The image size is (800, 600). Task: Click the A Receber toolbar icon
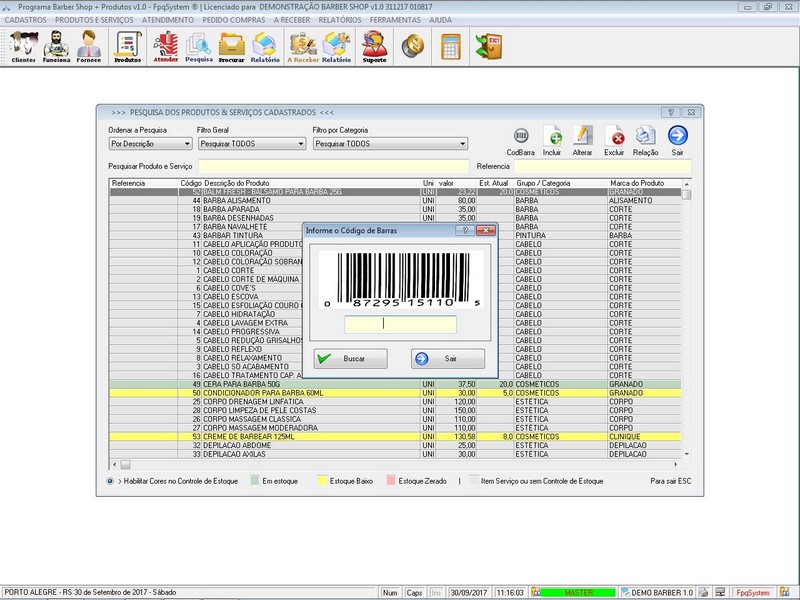point(303,46)
